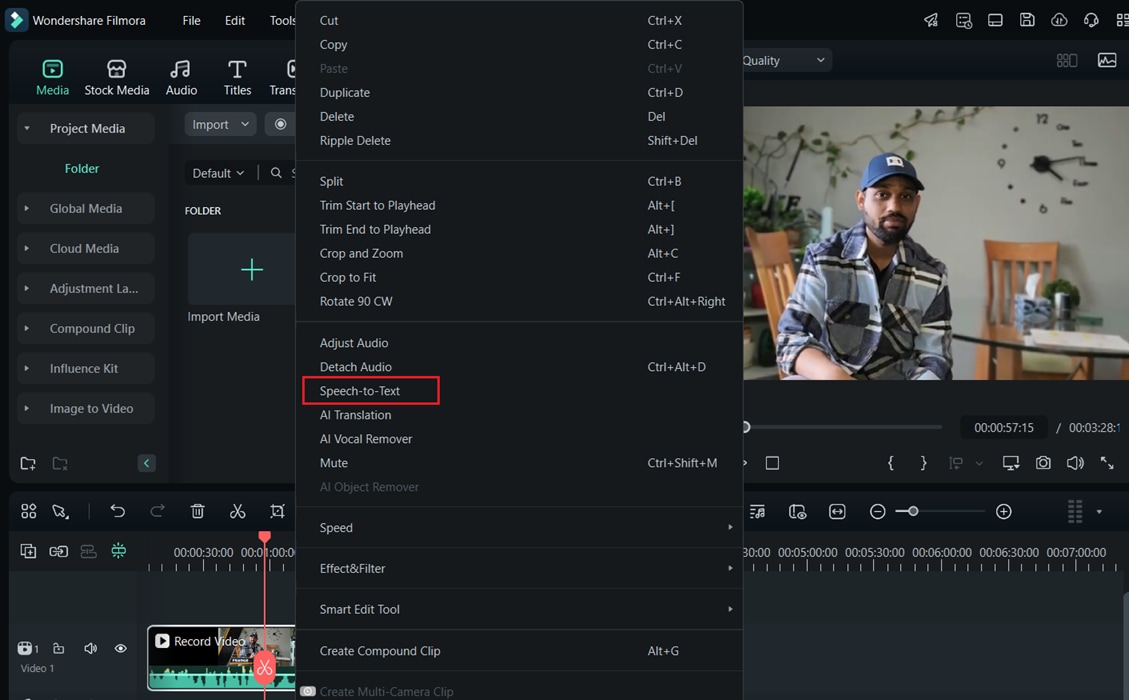Select Ripple Delete option

pos(355,140)
